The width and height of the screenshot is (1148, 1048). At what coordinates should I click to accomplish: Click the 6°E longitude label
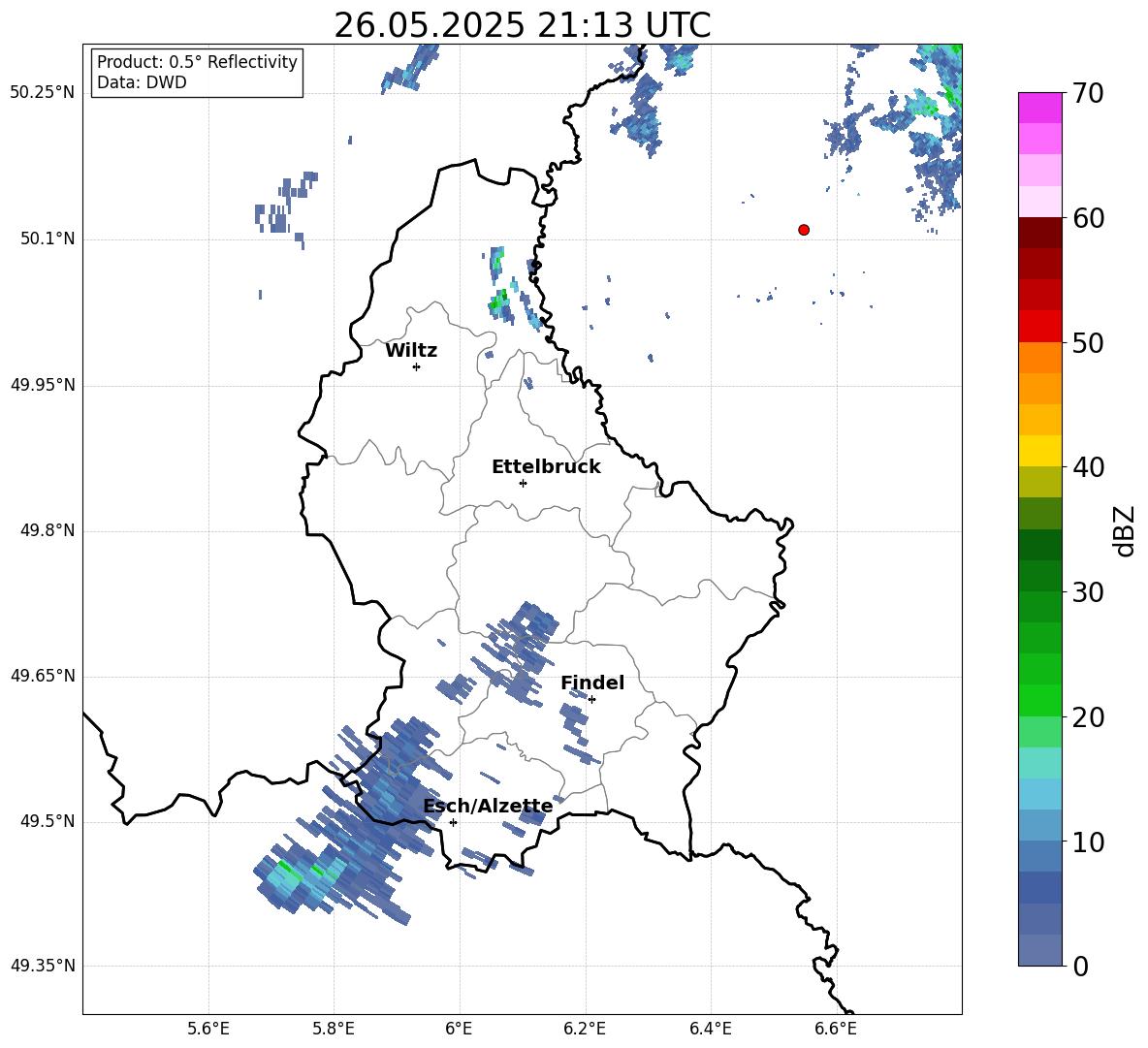pyautogui.click(x=459, y=1029)
